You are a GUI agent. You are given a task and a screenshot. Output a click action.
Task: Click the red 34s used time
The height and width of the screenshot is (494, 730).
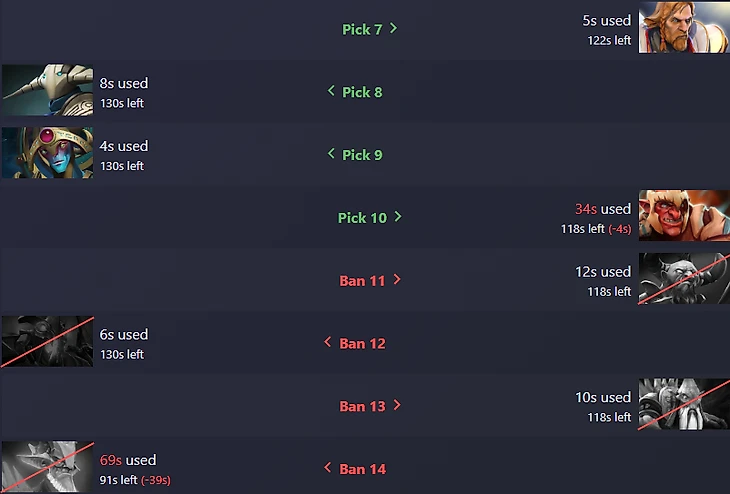586,209
